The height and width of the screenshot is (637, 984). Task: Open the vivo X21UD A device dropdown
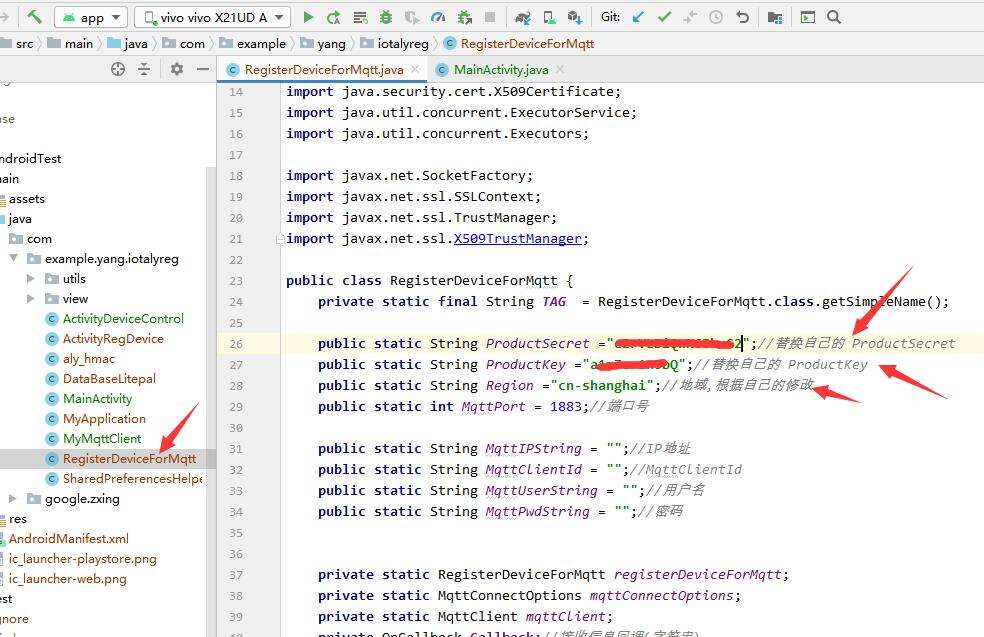[x=212, y=17]
